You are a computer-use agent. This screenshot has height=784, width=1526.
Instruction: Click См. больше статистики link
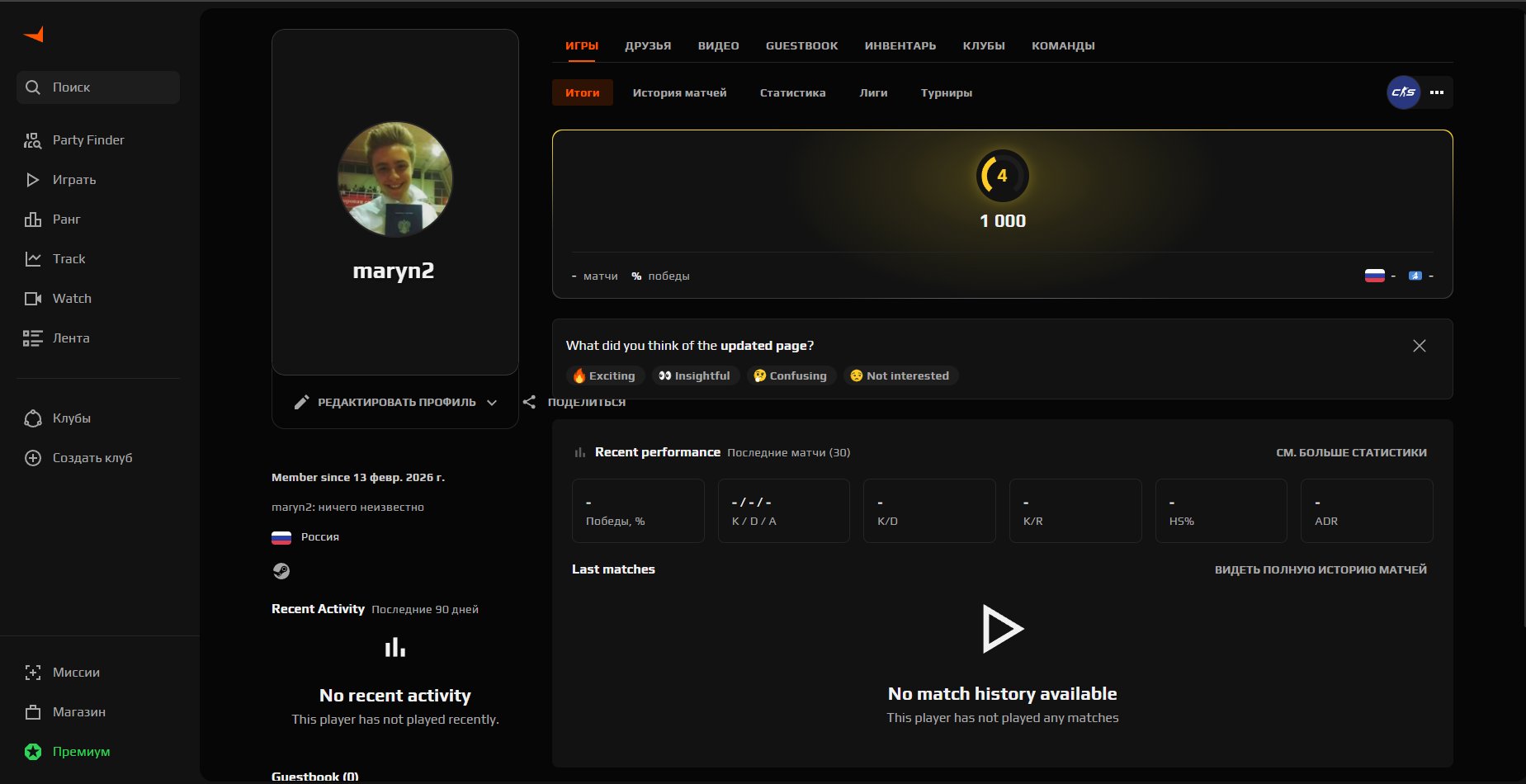(x=1351, y=453)
